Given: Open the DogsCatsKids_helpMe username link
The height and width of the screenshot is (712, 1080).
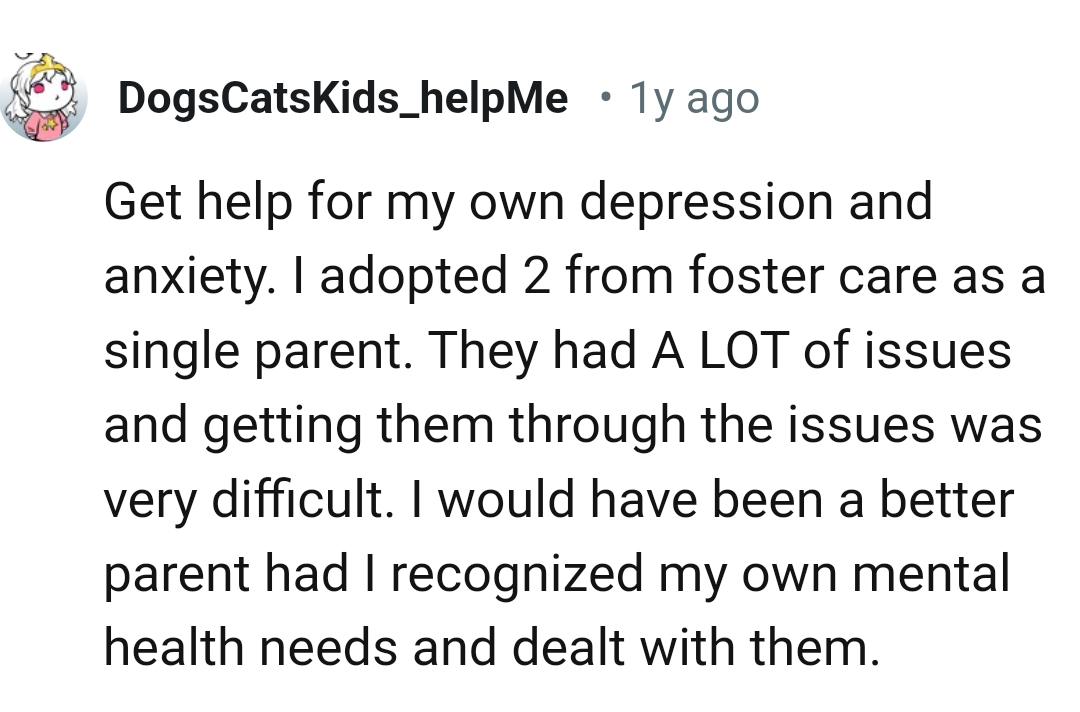Looking at the screenshot, I should [x=344, y=97].
